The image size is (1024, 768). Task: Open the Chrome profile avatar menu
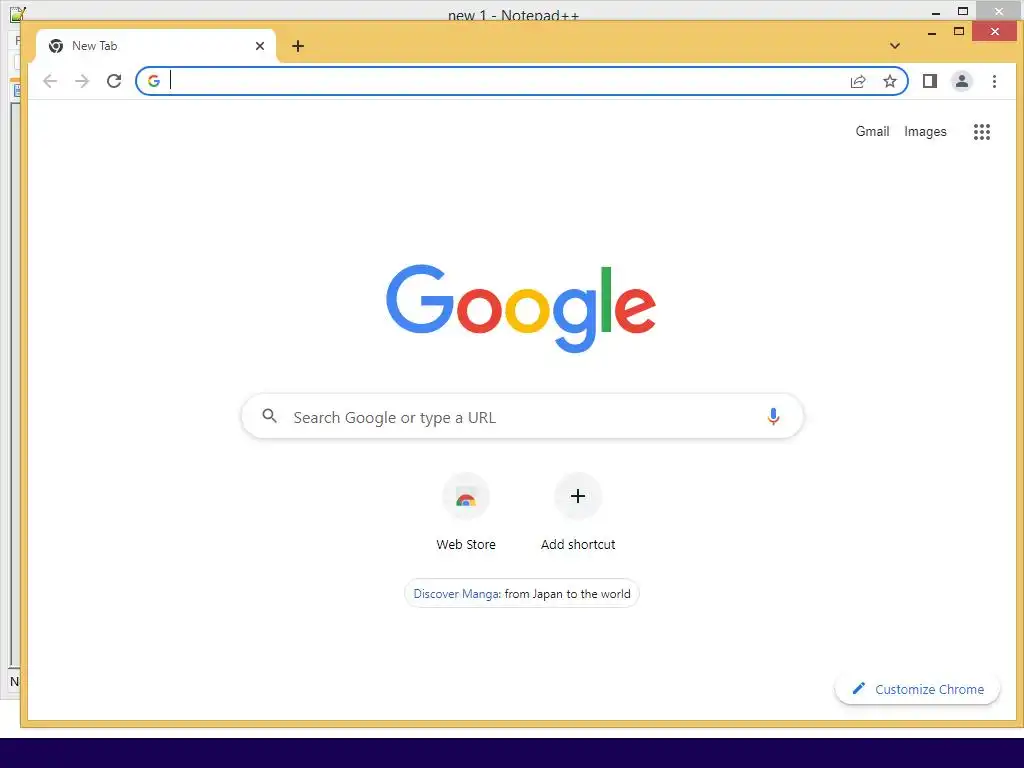(x=962, y=81)
